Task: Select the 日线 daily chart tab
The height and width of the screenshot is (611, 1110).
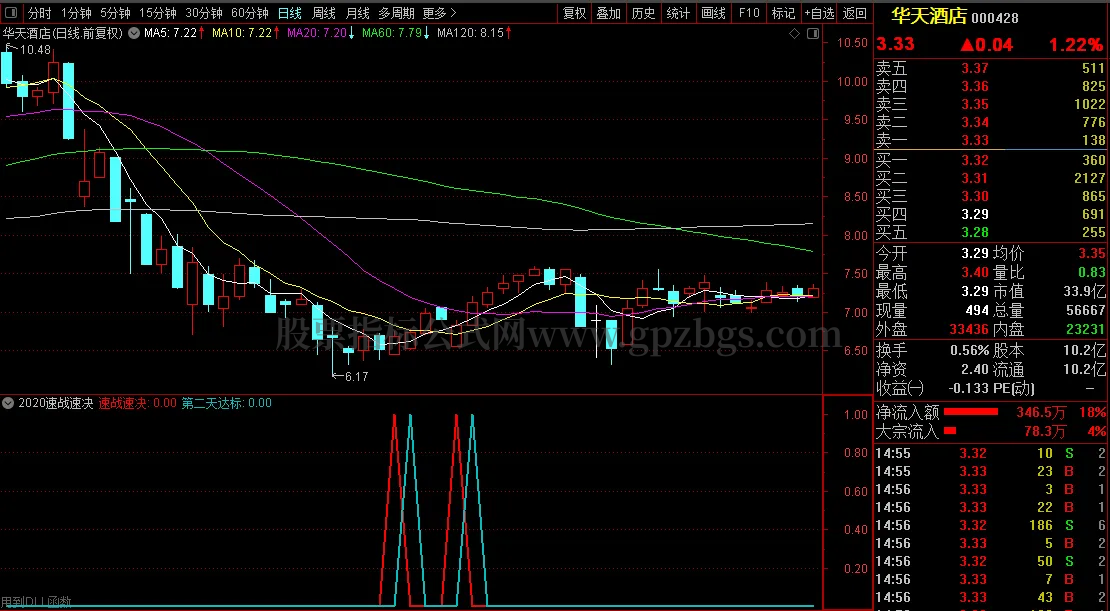Action: 290,13
